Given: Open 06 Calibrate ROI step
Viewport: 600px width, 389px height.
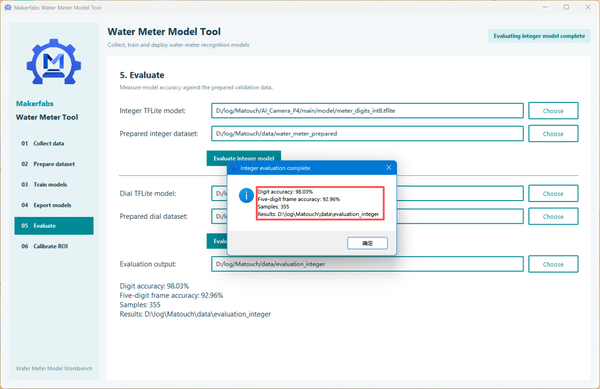Looking at the screenshot, I should coord(54,246).
